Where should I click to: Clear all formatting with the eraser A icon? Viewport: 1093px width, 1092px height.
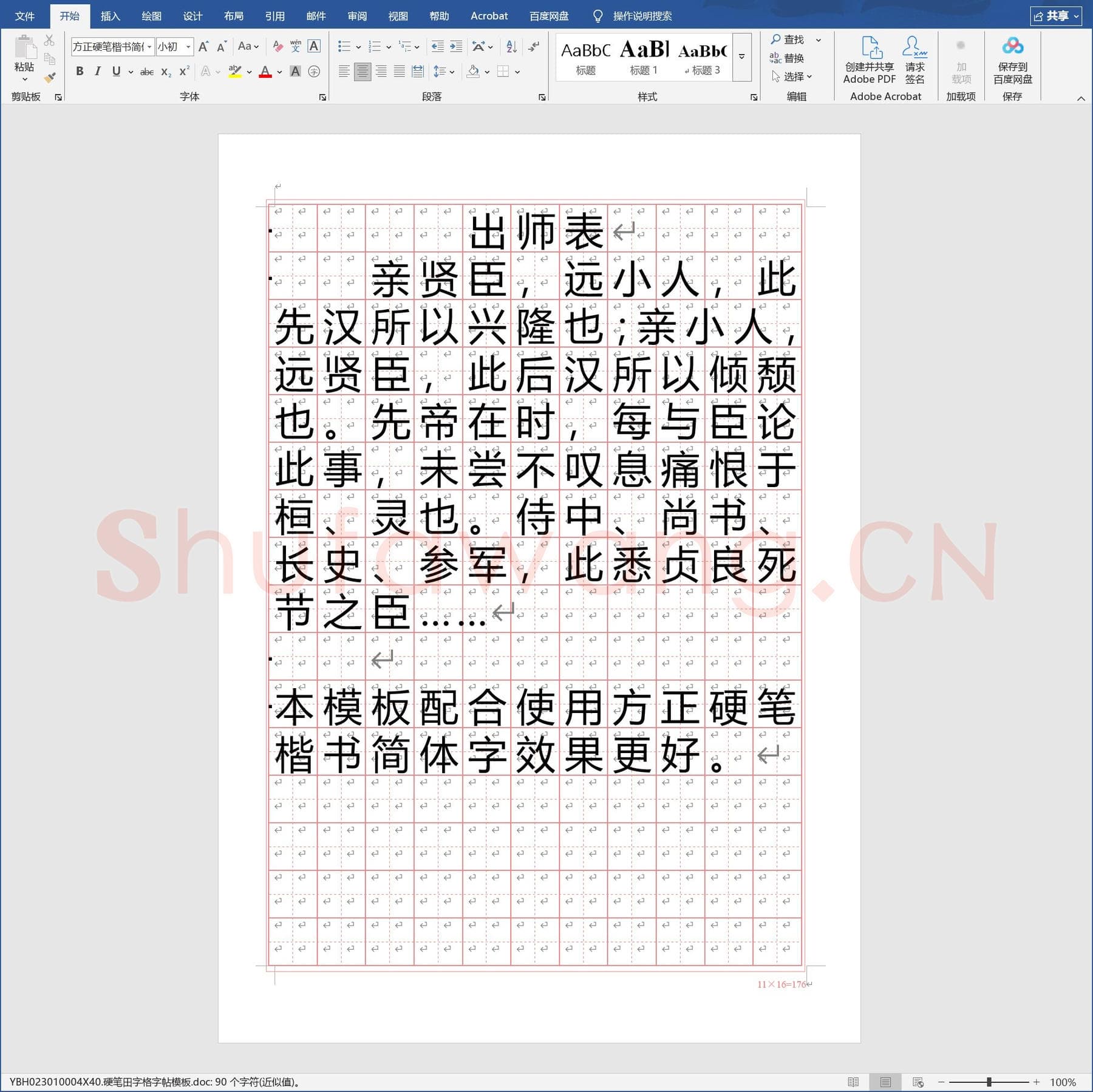pos(278,46)
